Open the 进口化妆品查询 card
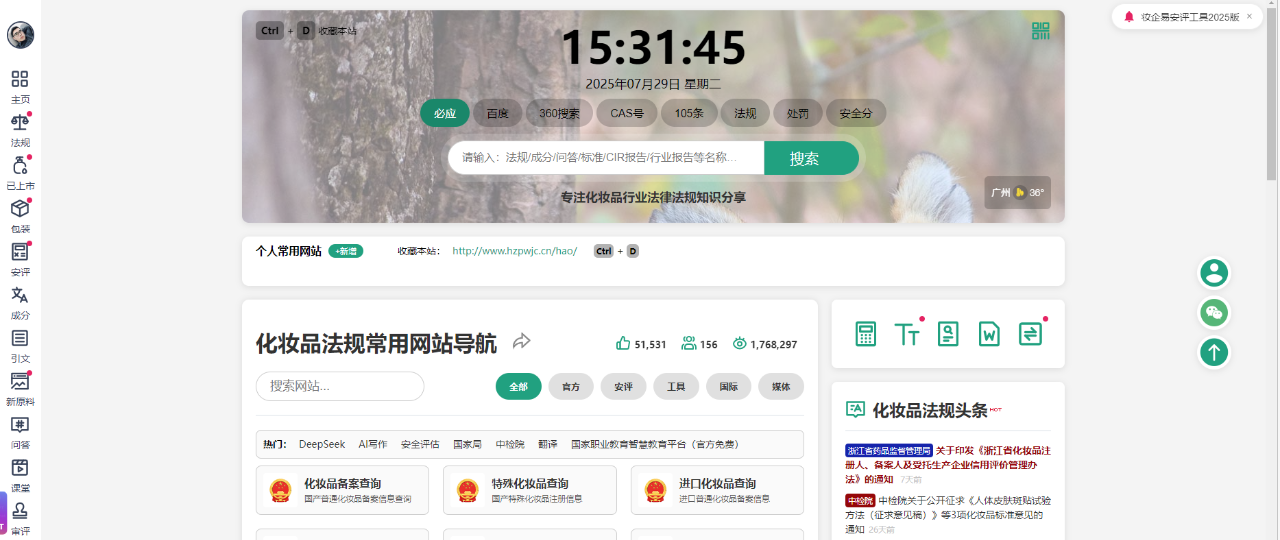The height and width of the screenshot is (540, 1280). point(717,490)
